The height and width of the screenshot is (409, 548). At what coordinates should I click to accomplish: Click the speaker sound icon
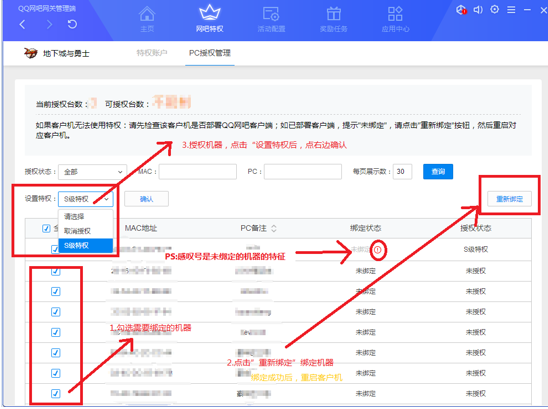[478, 10]
